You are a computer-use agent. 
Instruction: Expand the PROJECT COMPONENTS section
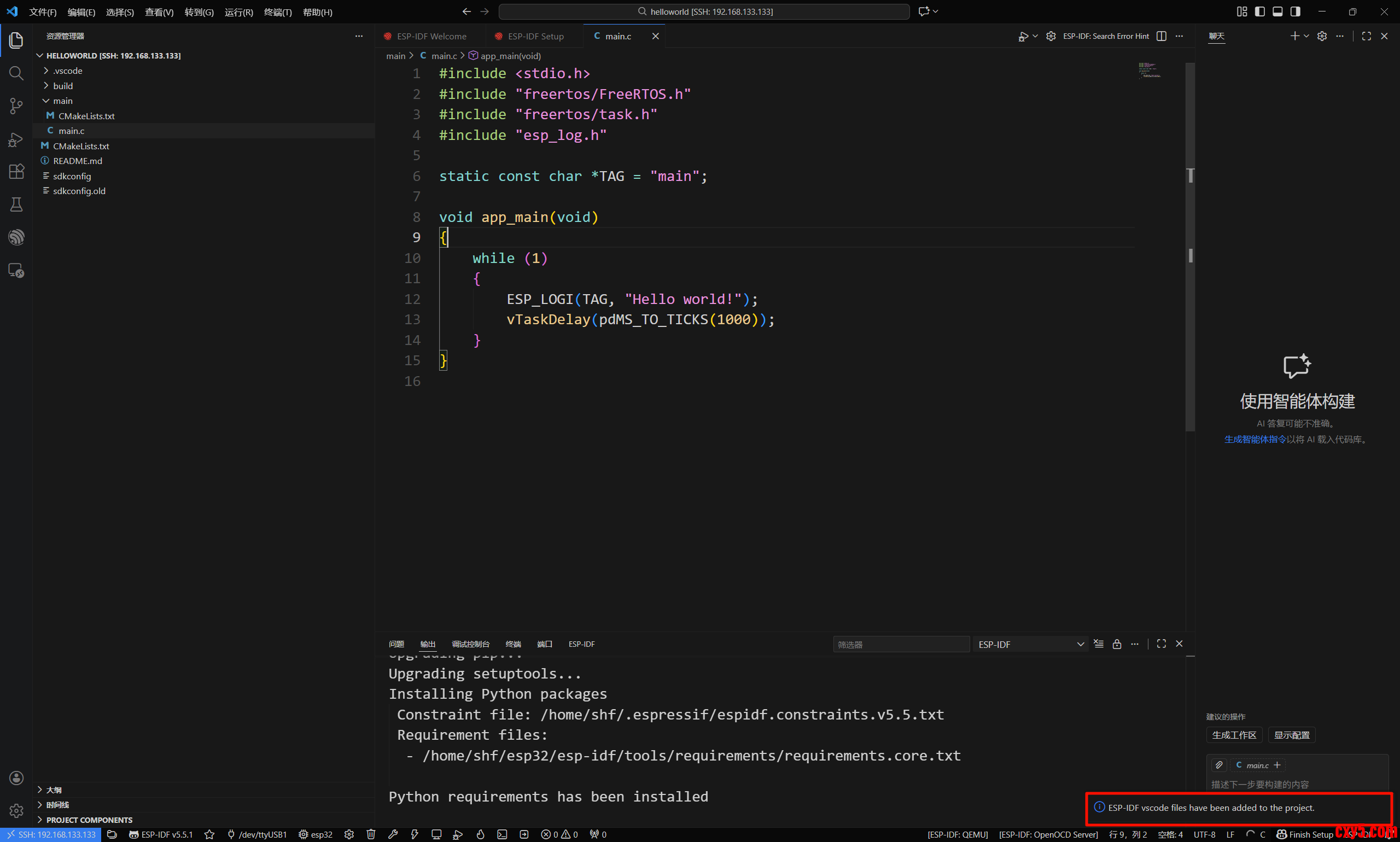click(89, 820)
